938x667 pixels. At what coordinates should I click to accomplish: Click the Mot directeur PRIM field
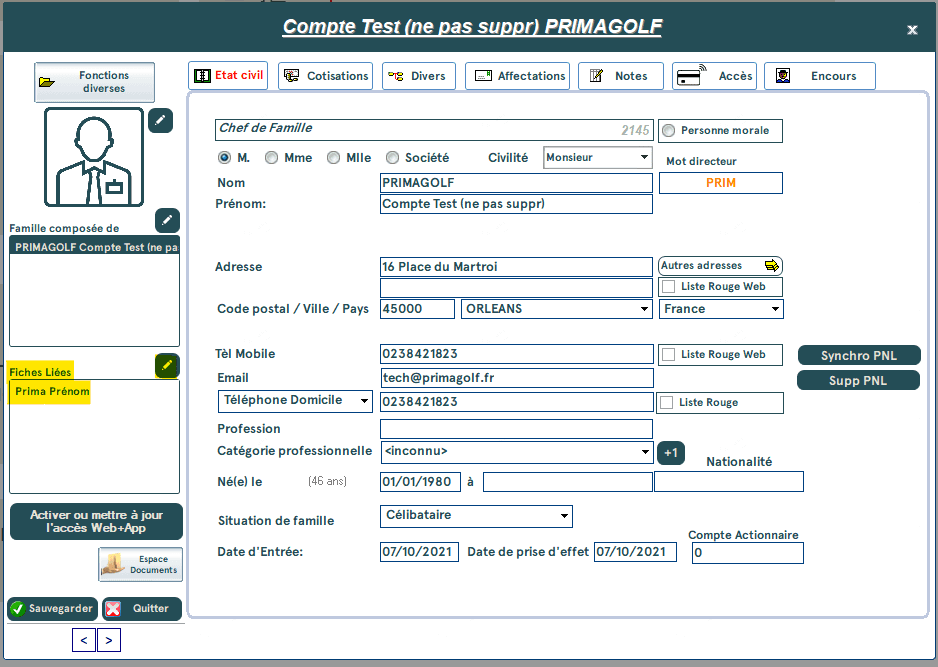(x=721, y=183)
